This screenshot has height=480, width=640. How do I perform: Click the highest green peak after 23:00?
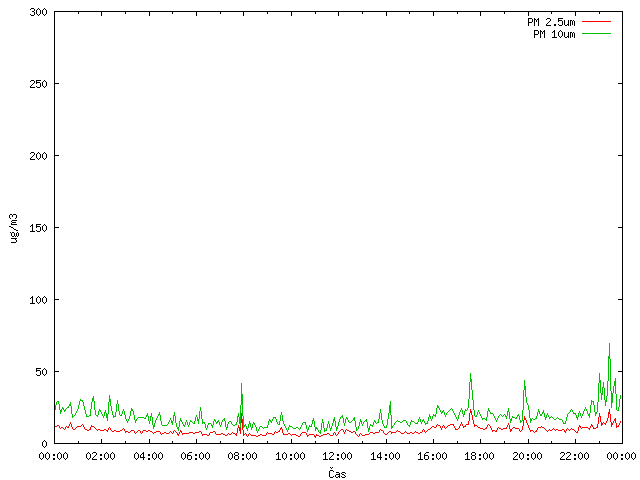pos(609,344)
